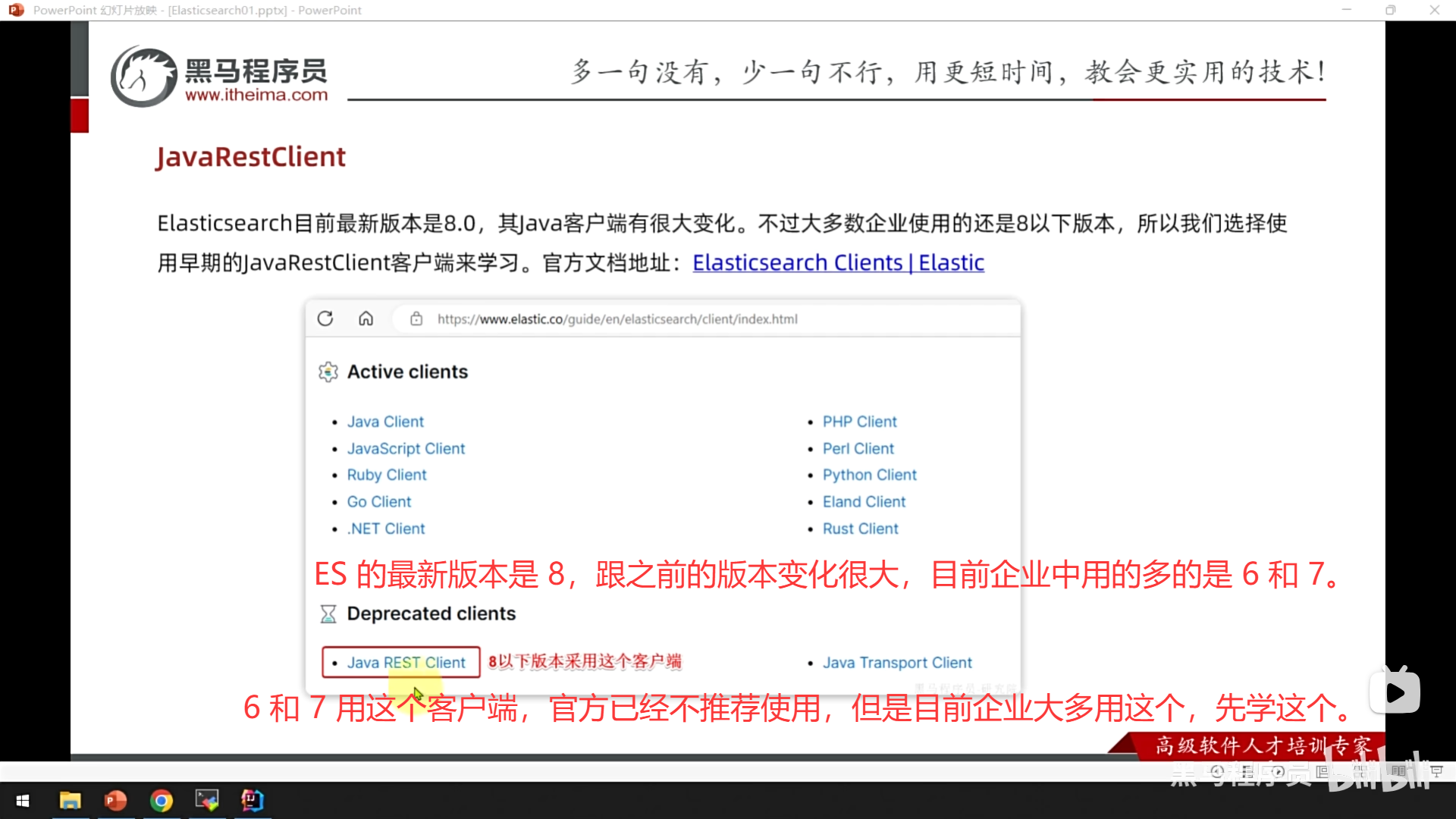
Task: Click the Slide Show presentation icon
Action: tap(1436, 771)
